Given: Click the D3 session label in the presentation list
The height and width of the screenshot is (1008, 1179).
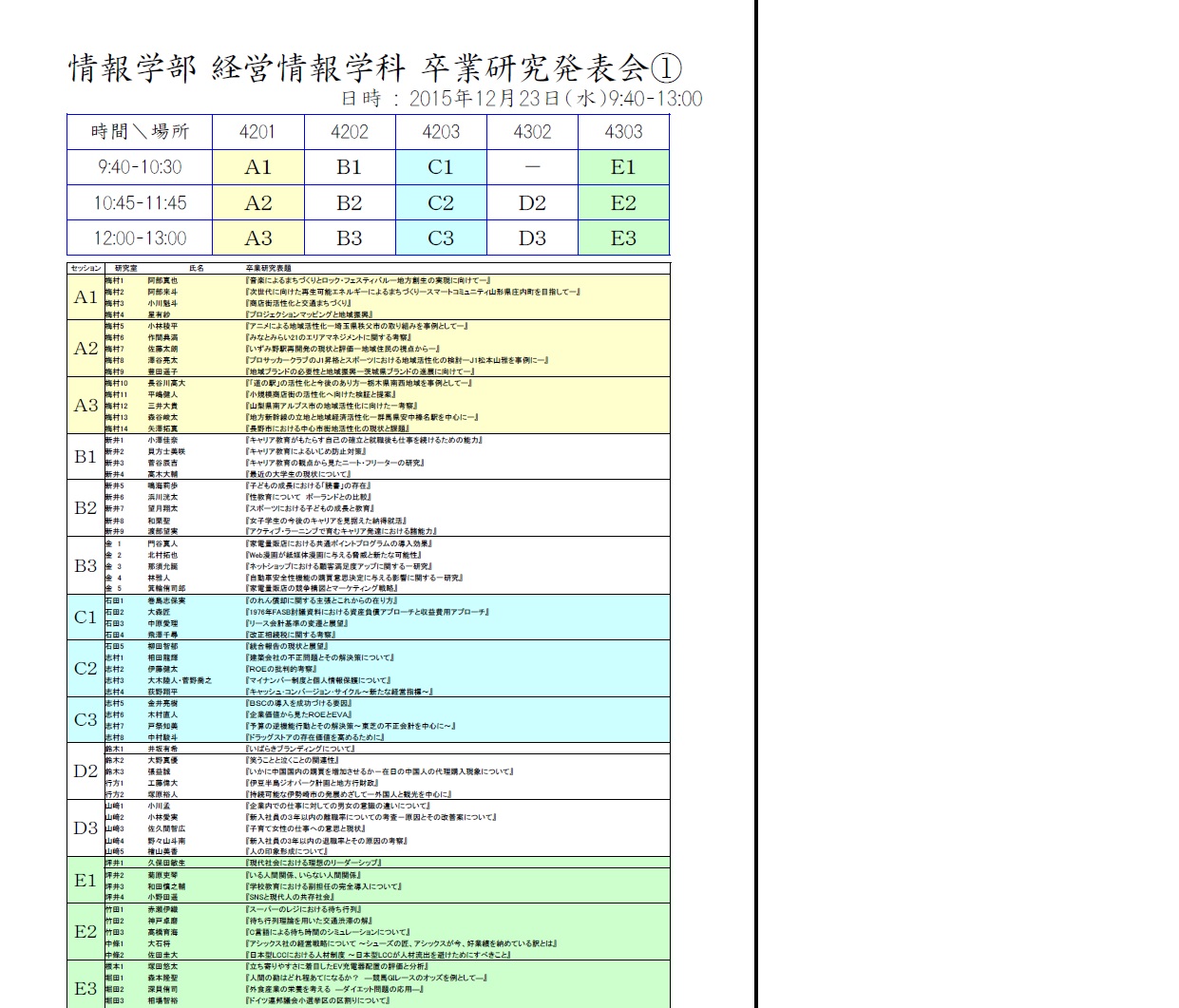Looking at the screenshot, I should 86,828.
